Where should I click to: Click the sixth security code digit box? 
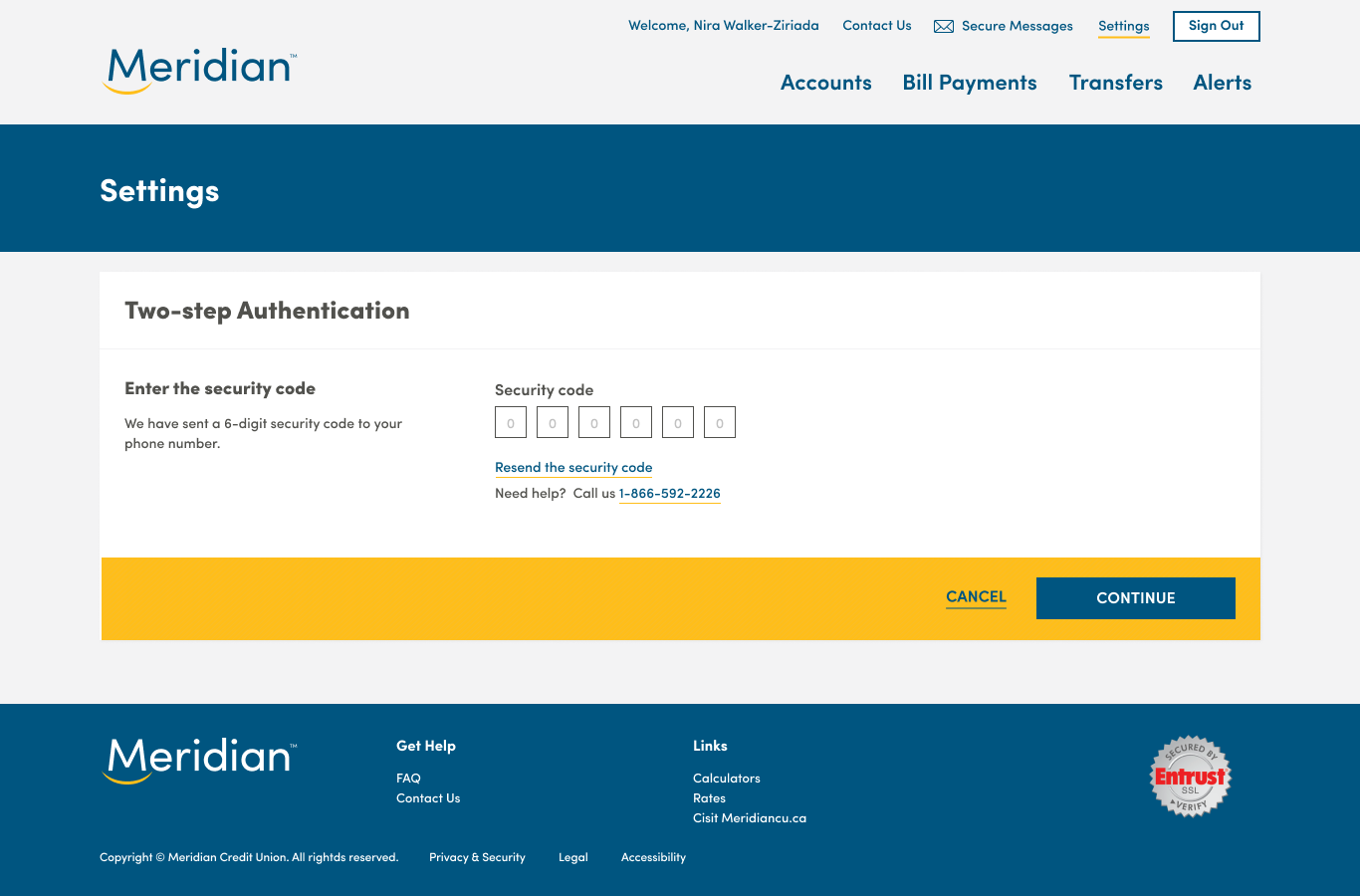click(x=720, y=422)
